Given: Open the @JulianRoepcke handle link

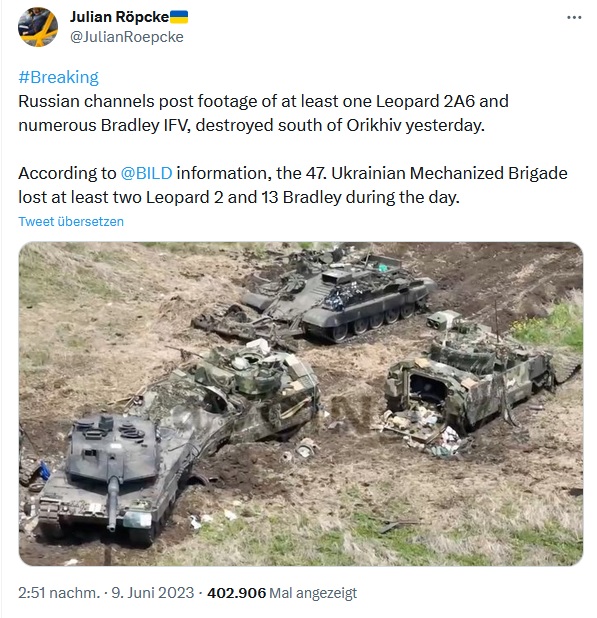Looking at the screenshot, I should [x=127, y=37].
